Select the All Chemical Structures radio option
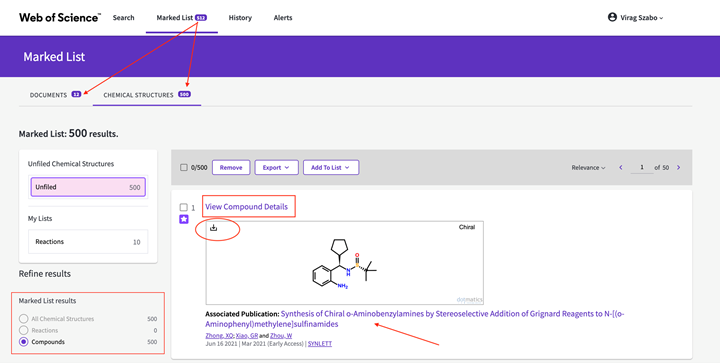 (x=23, y=318)
